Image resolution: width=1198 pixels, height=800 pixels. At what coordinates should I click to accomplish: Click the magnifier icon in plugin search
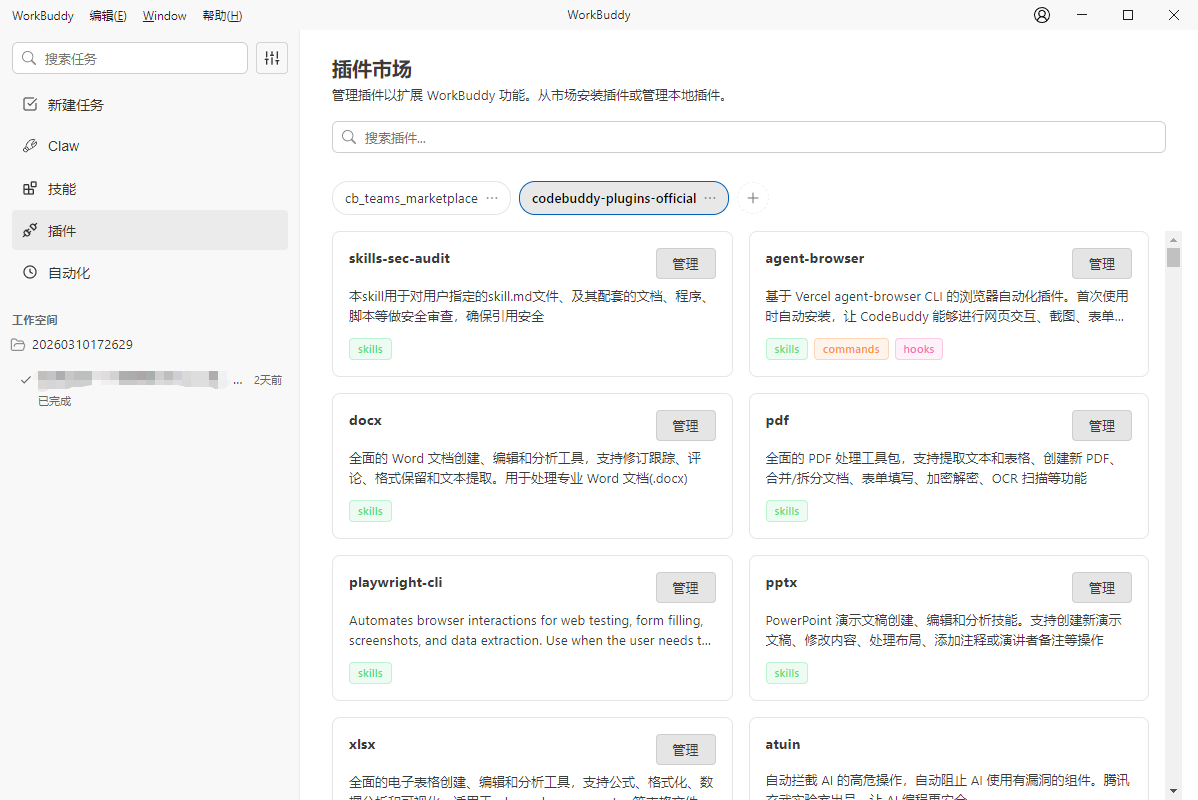pyautogui.click(x=349, y=137)
